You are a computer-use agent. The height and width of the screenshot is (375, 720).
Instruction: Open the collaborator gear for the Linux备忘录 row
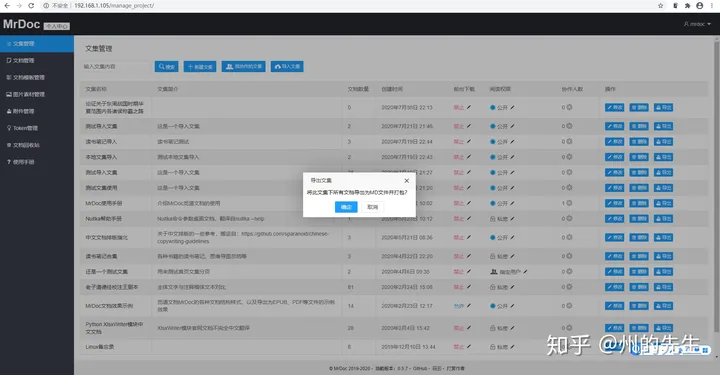tap(569, 347)
